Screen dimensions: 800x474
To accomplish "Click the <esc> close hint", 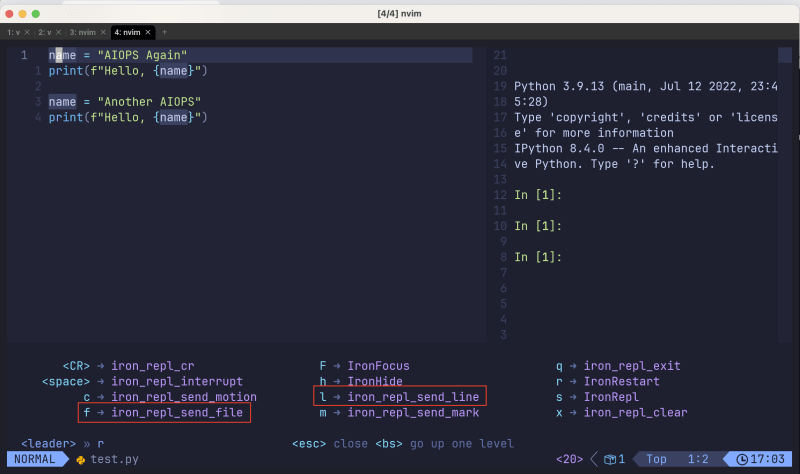I will tap(330, 444).
